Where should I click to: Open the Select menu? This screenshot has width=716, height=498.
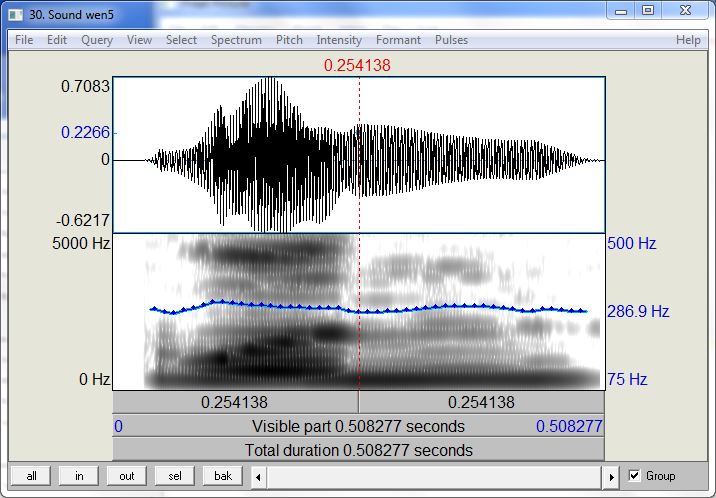(181, 40)
